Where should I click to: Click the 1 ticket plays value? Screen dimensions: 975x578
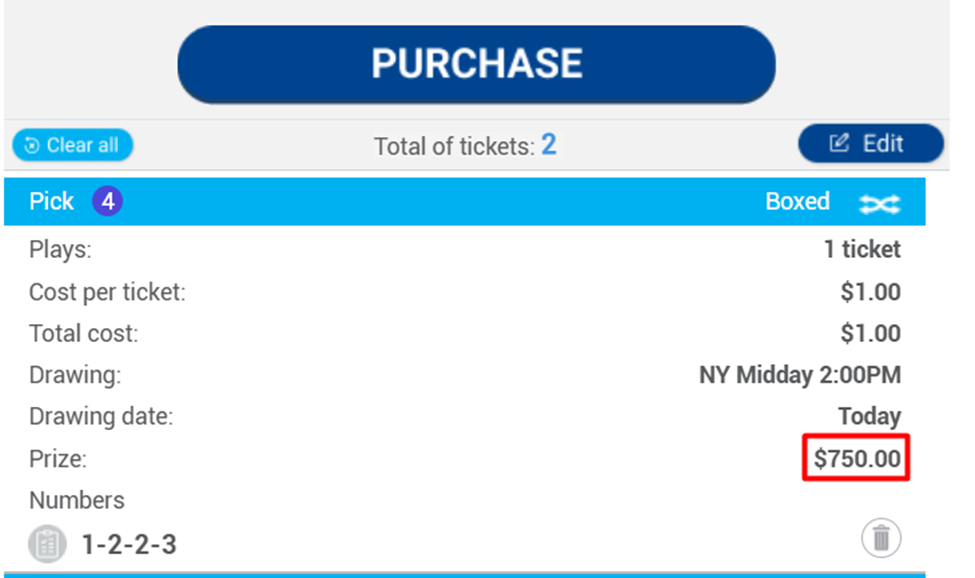point(862,250)
